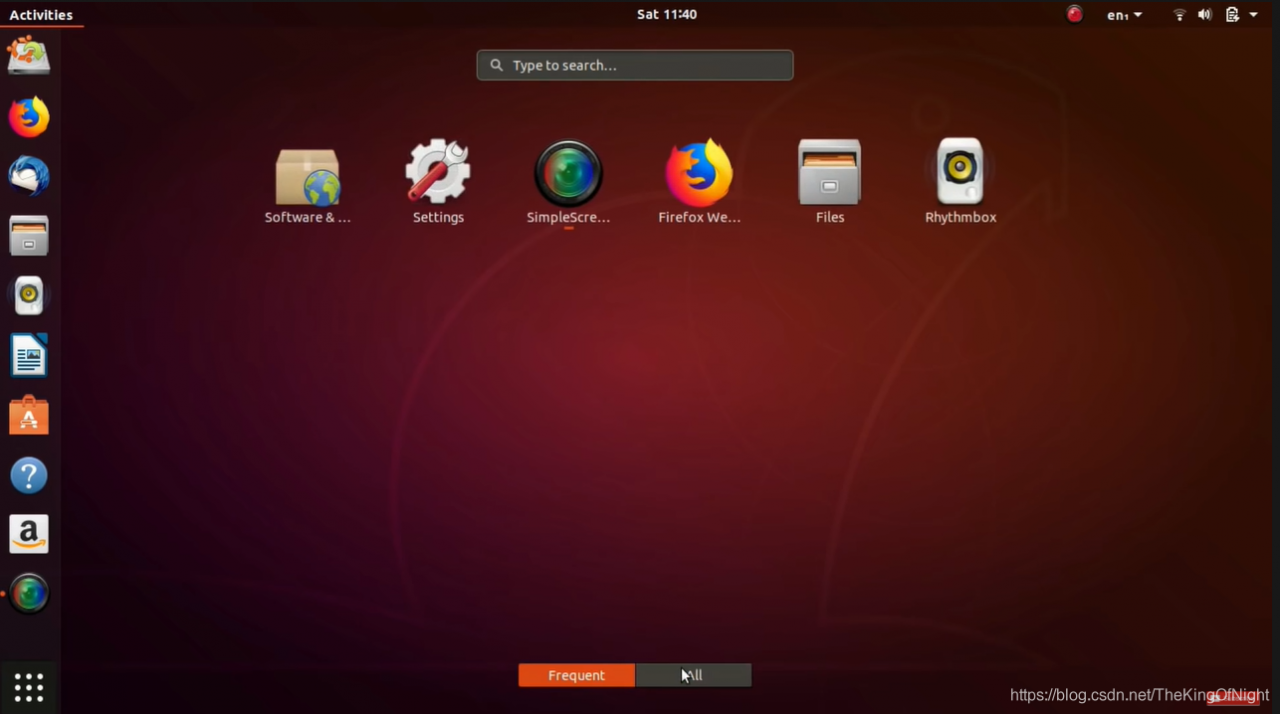Select the Frequent tab
This screenshot has width=1280, height=714.
point(576,675)
